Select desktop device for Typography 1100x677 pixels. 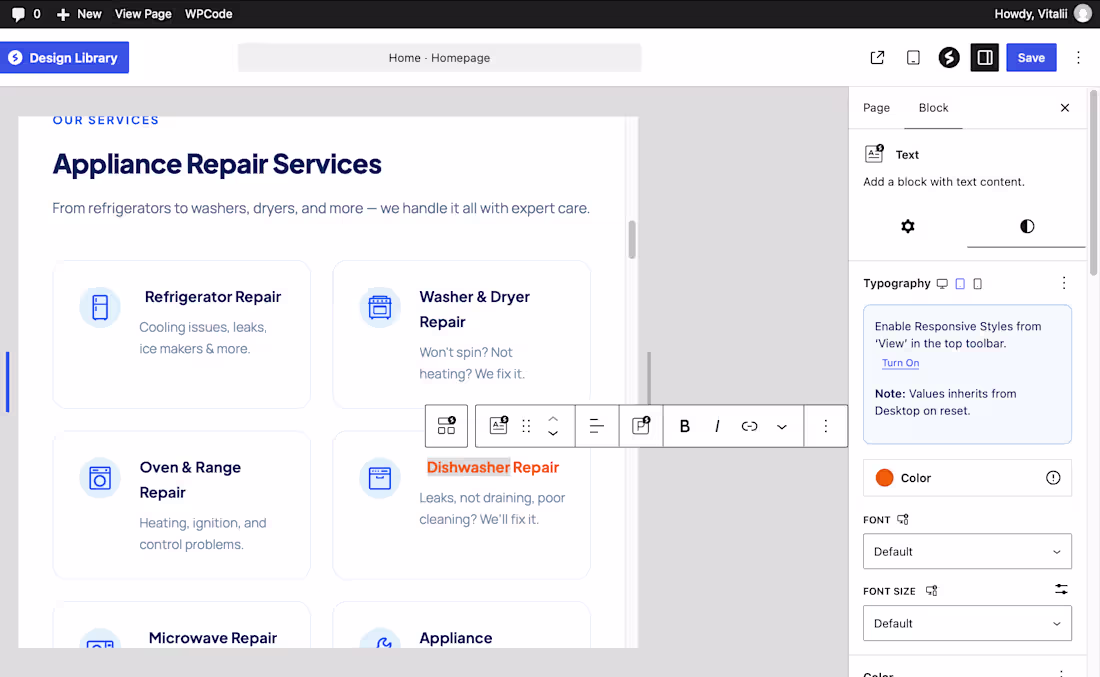(942, 283)
